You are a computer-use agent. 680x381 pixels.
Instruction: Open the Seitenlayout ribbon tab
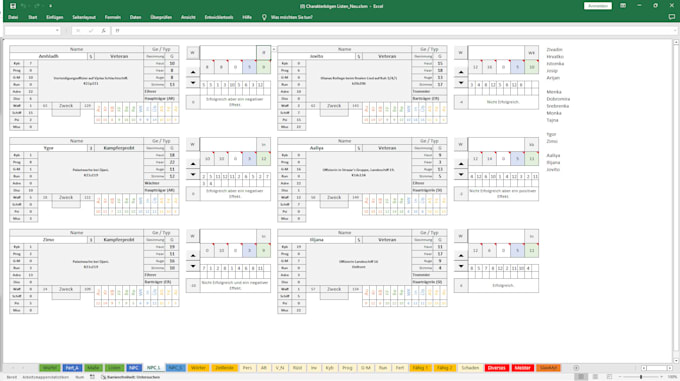[x=84, y=17]
